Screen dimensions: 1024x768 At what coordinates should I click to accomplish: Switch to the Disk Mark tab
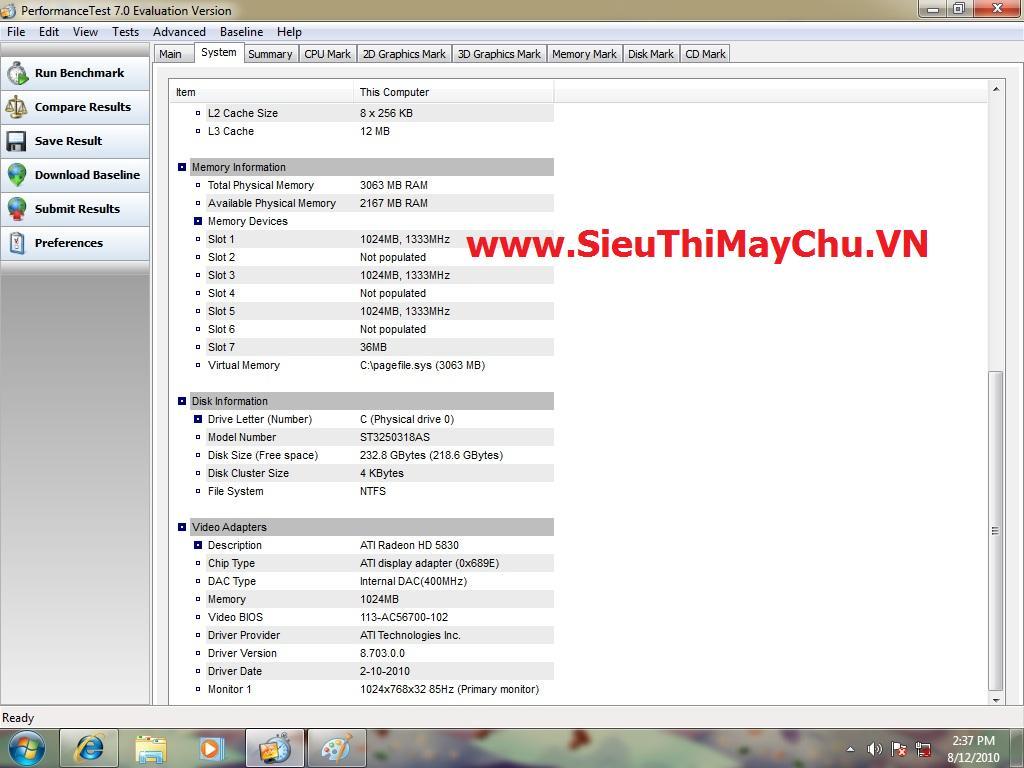651,54
